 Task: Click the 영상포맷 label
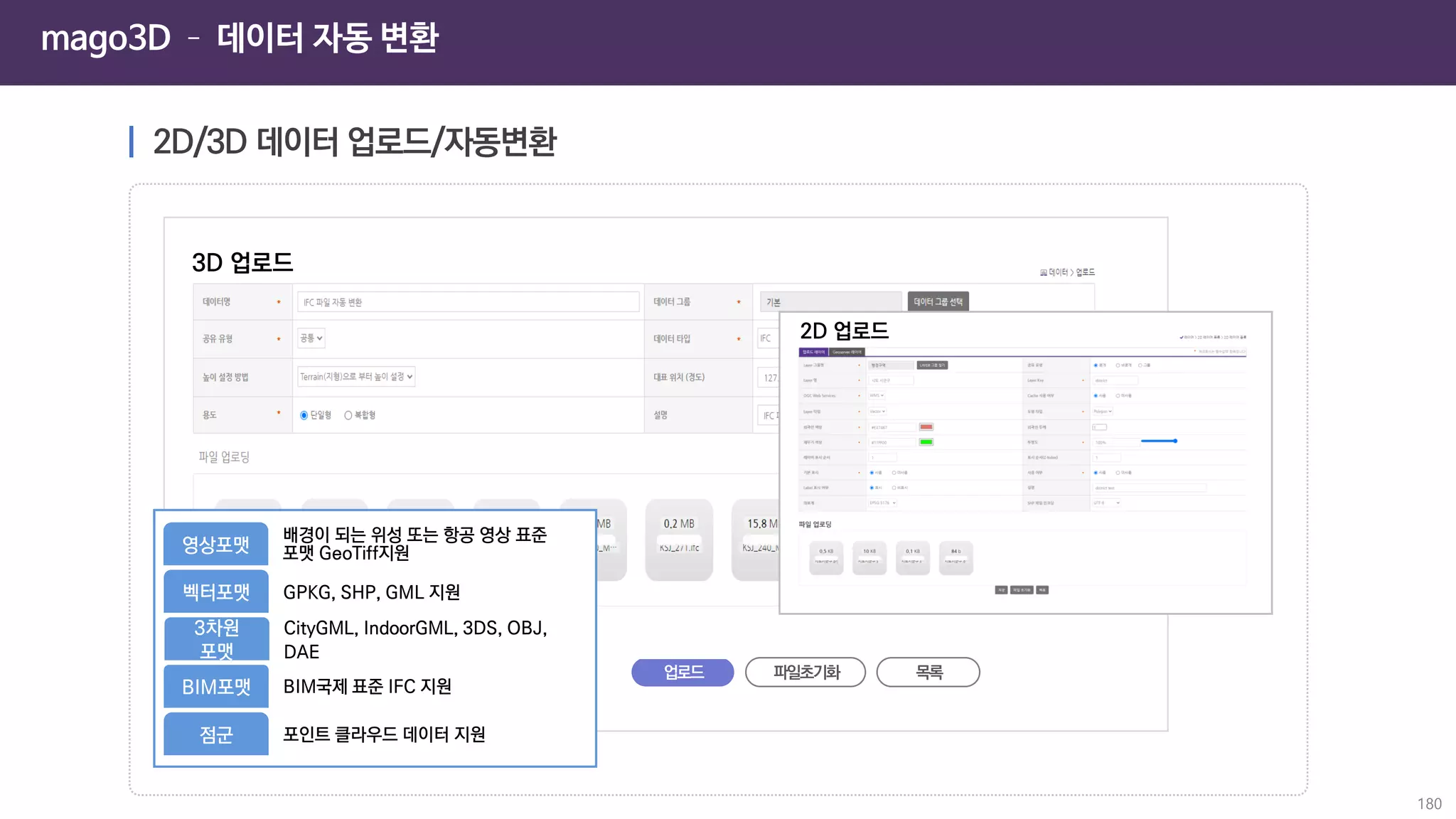(x=216, y=544)
